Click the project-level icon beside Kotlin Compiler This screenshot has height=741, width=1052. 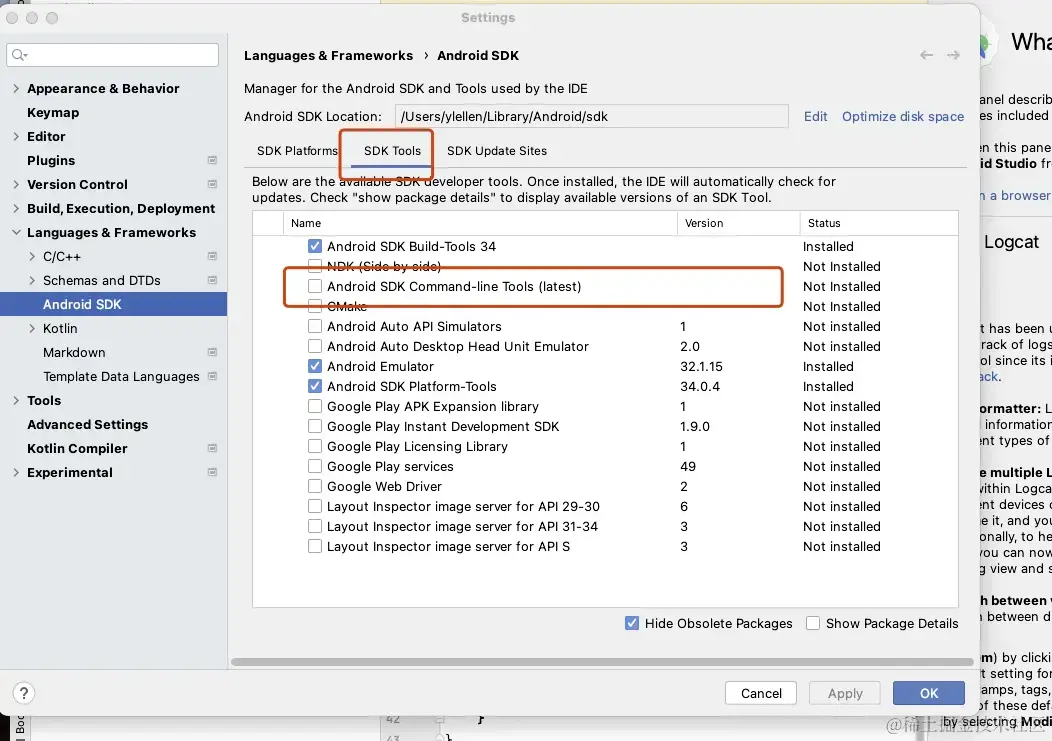212,448
